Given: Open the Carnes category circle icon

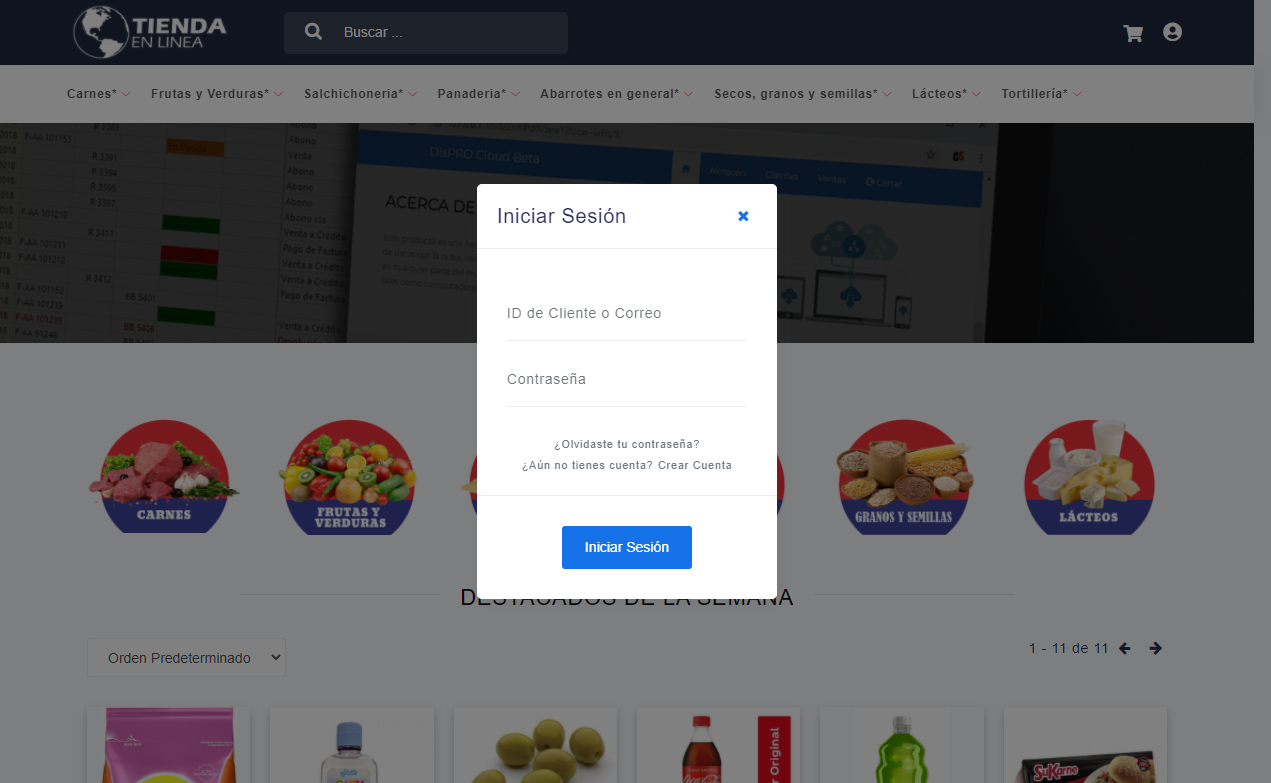Looking at the screenshot, I should (x=164, y=476).
